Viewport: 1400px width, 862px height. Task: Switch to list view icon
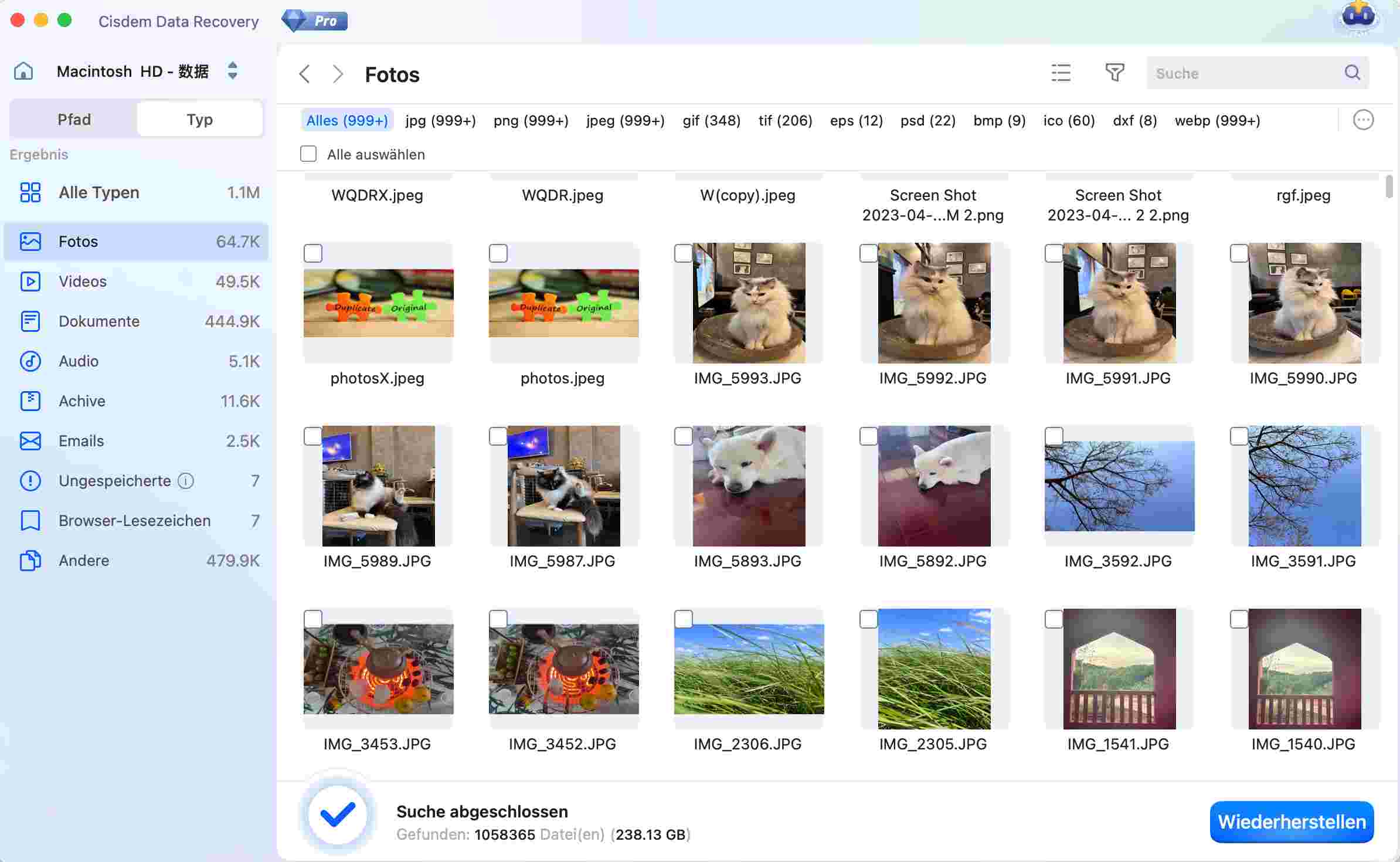tap(1061, 73)
